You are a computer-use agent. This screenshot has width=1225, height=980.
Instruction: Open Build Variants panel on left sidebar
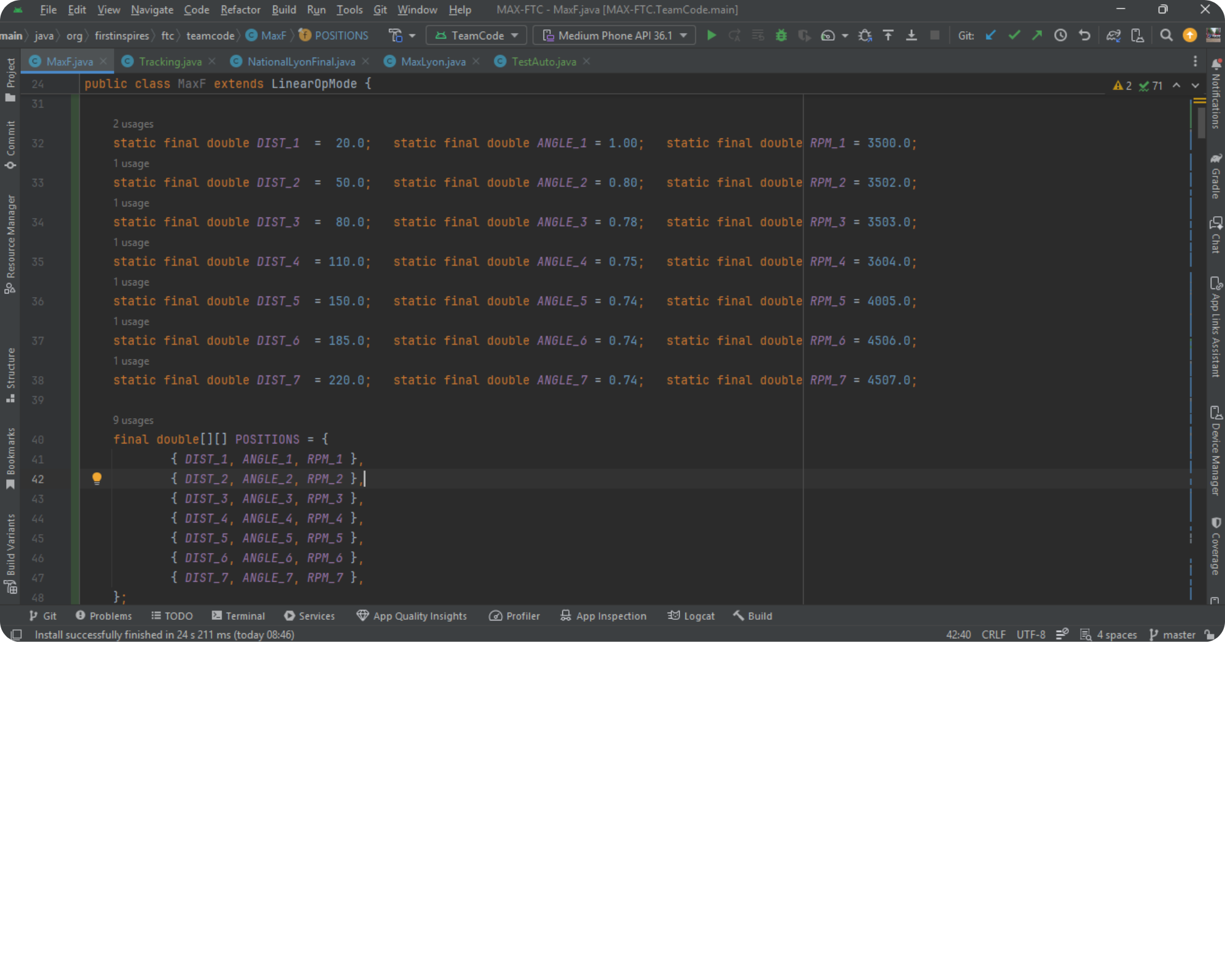point(10,553)
